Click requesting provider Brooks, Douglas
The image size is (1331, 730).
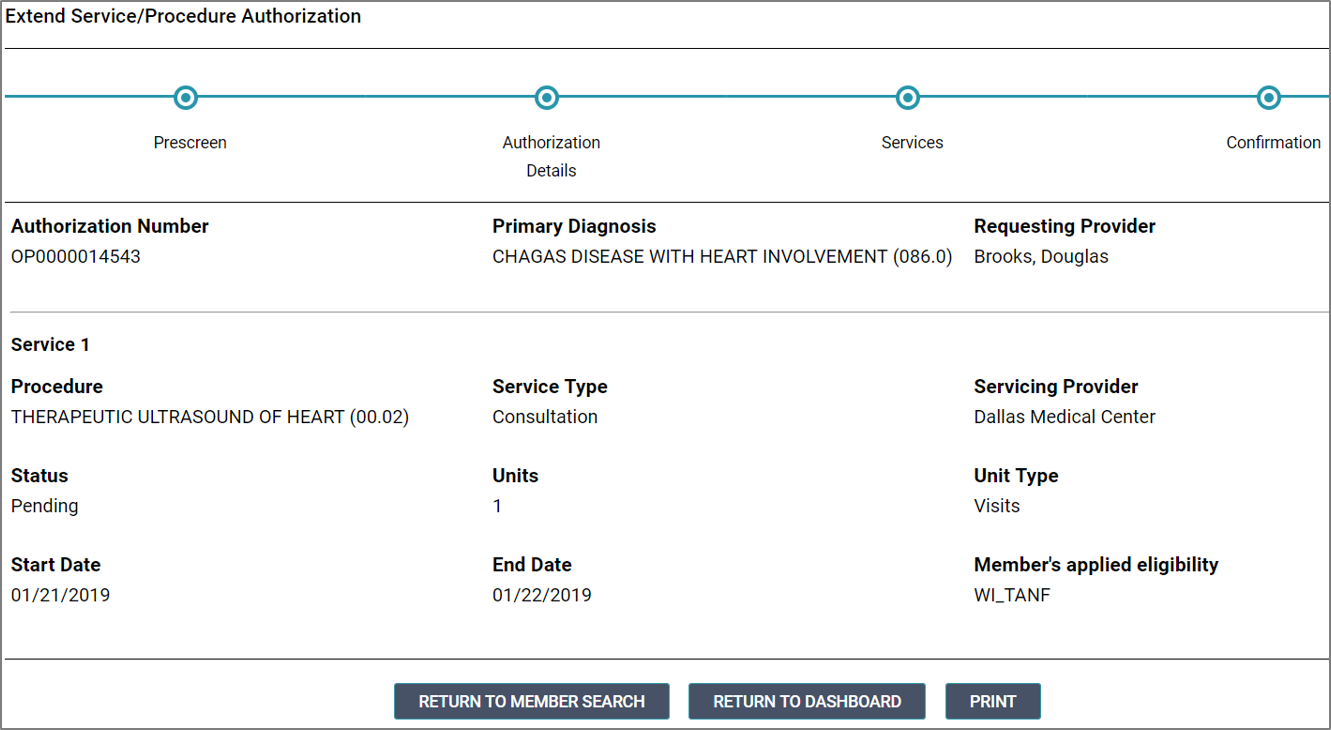[x=1041, y=257]
